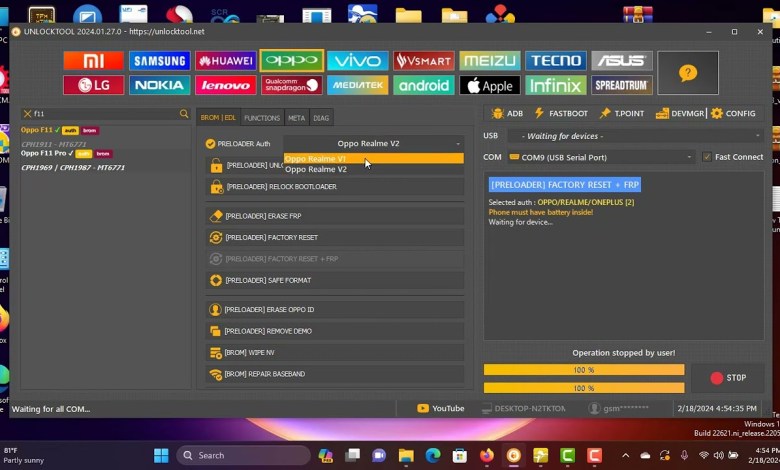This screenshot has width=780, height=470.
Task: Select the Meizu brand logo
Action: coord(490,61)
